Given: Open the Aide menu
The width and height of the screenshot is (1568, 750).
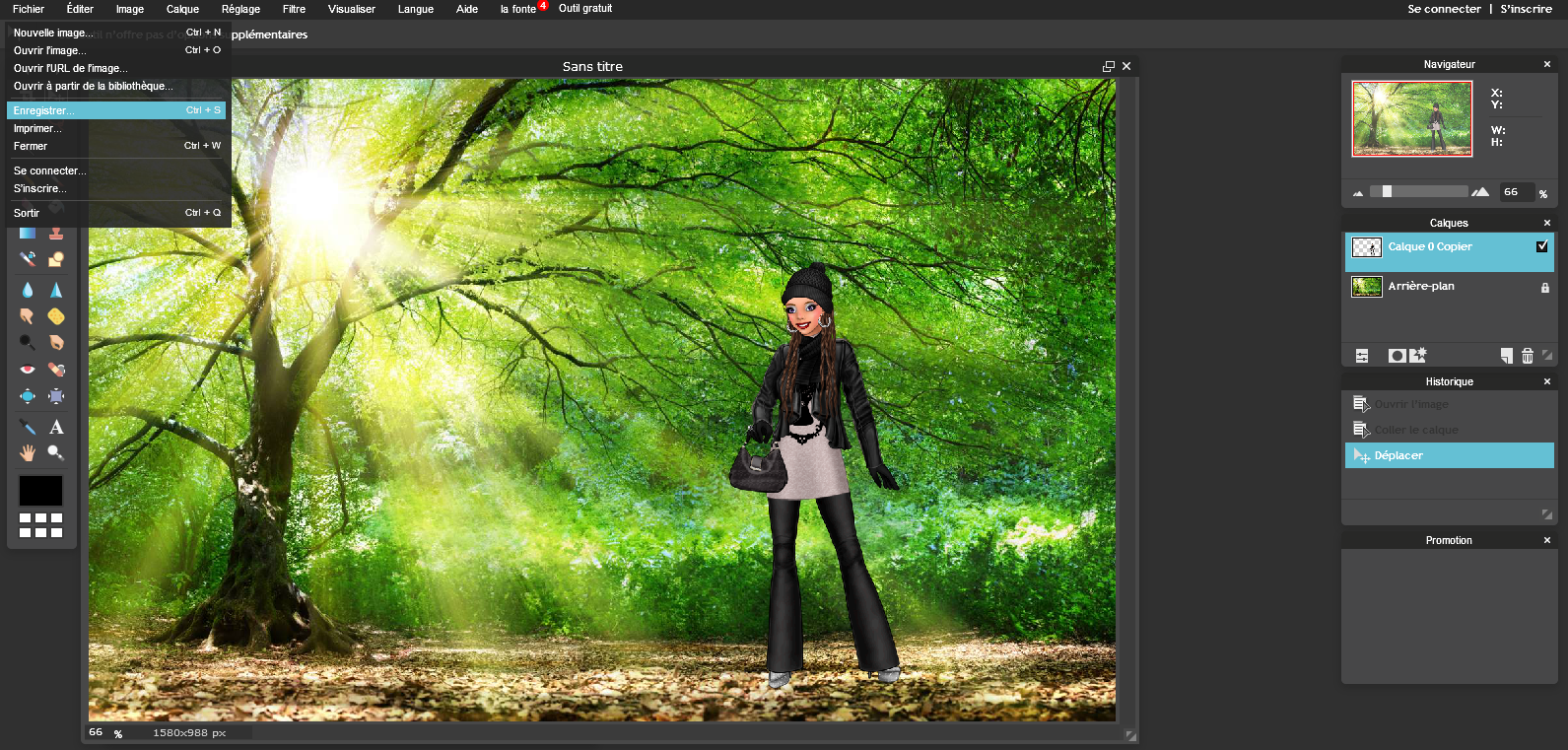Looking at the screenshot, I should coord(467,9).
